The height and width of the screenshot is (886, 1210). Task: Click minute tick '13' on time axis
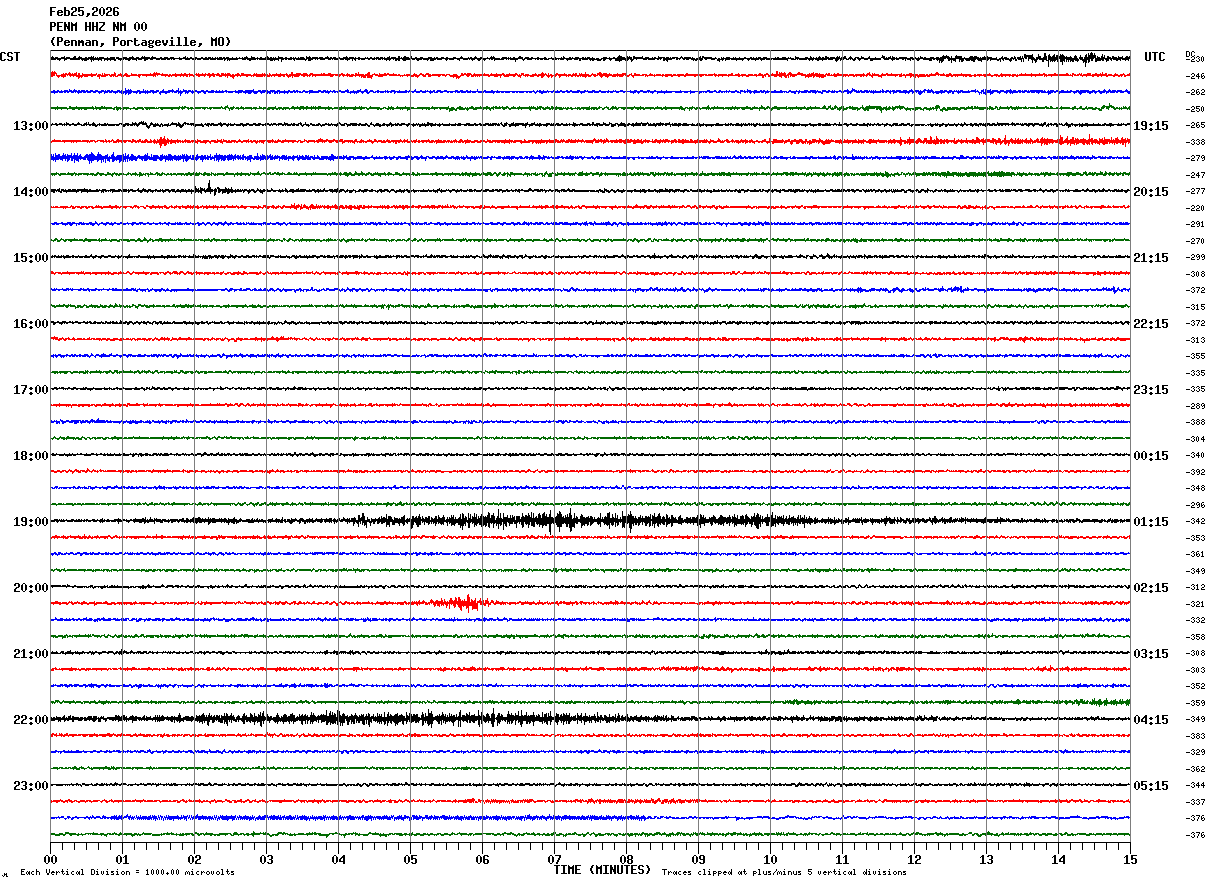[986, 860]
